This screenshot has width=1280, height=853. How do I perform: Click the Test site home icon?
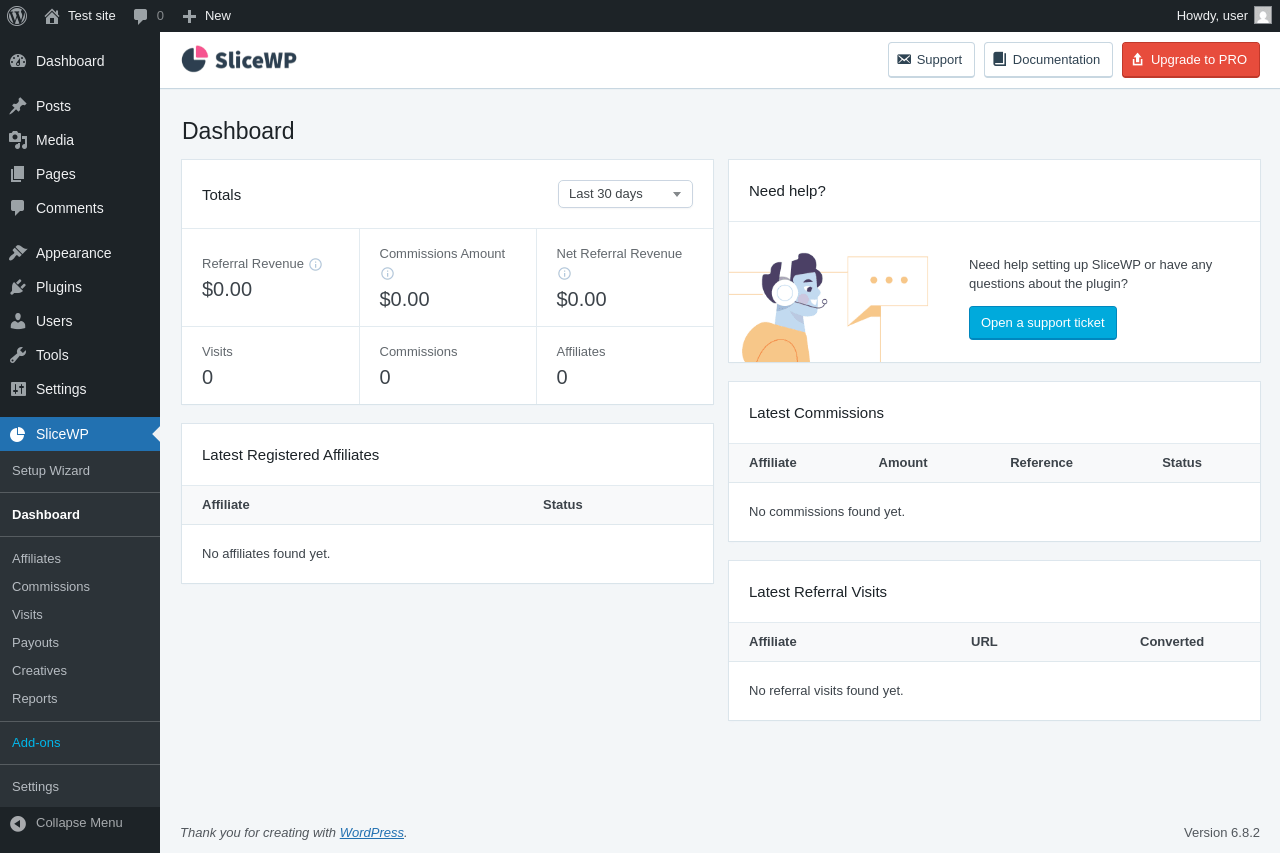pos(52,16)
